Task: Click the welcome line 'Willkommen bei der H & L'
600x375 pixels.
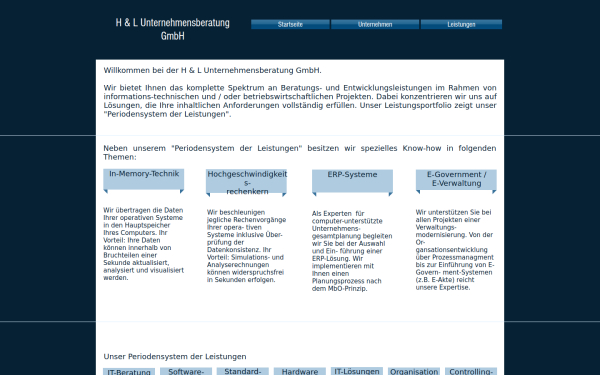Action: click(x=212, y=70)
